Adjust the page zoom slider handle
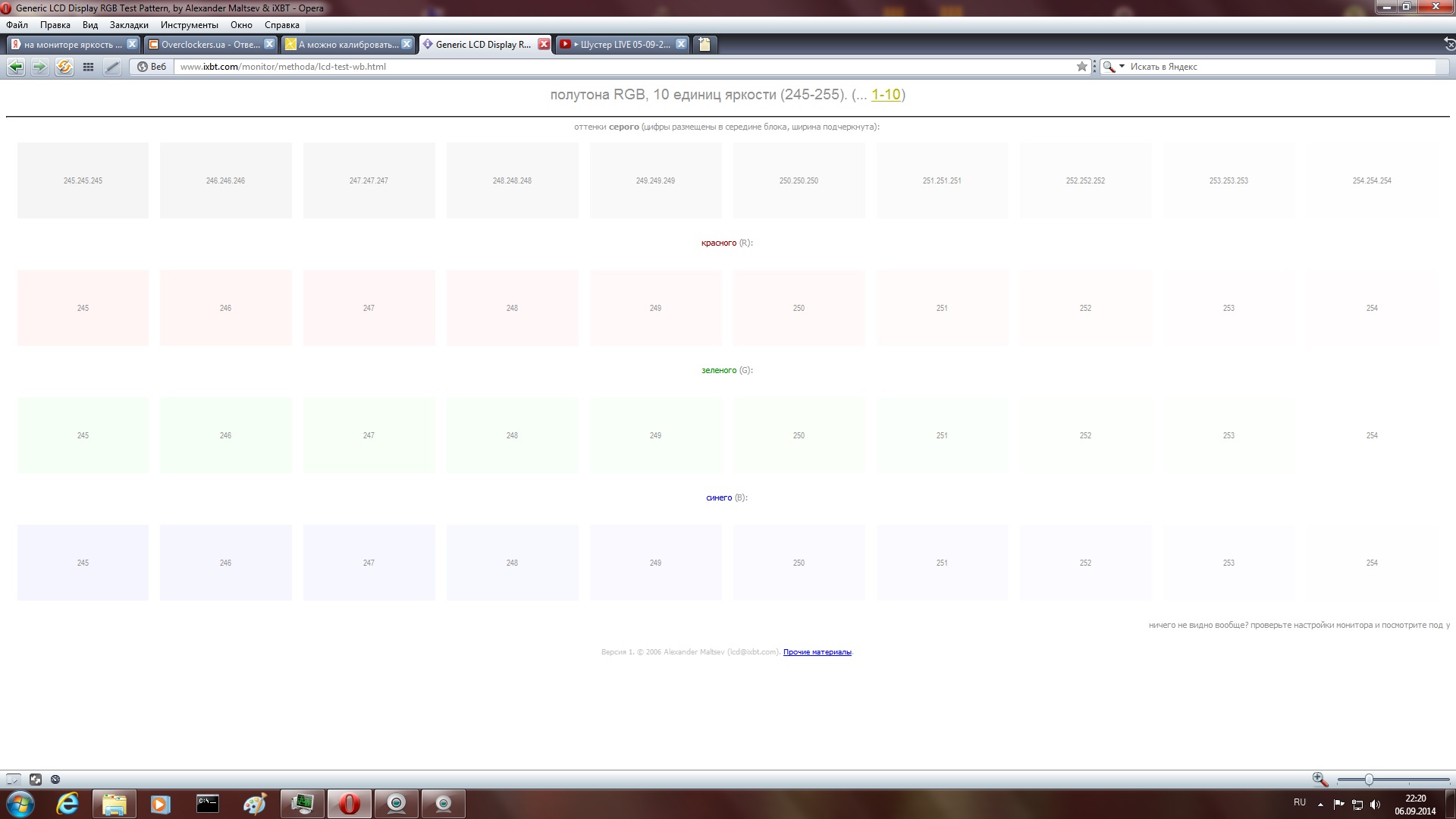The image size is (1456, 819). click(1369, 780)
